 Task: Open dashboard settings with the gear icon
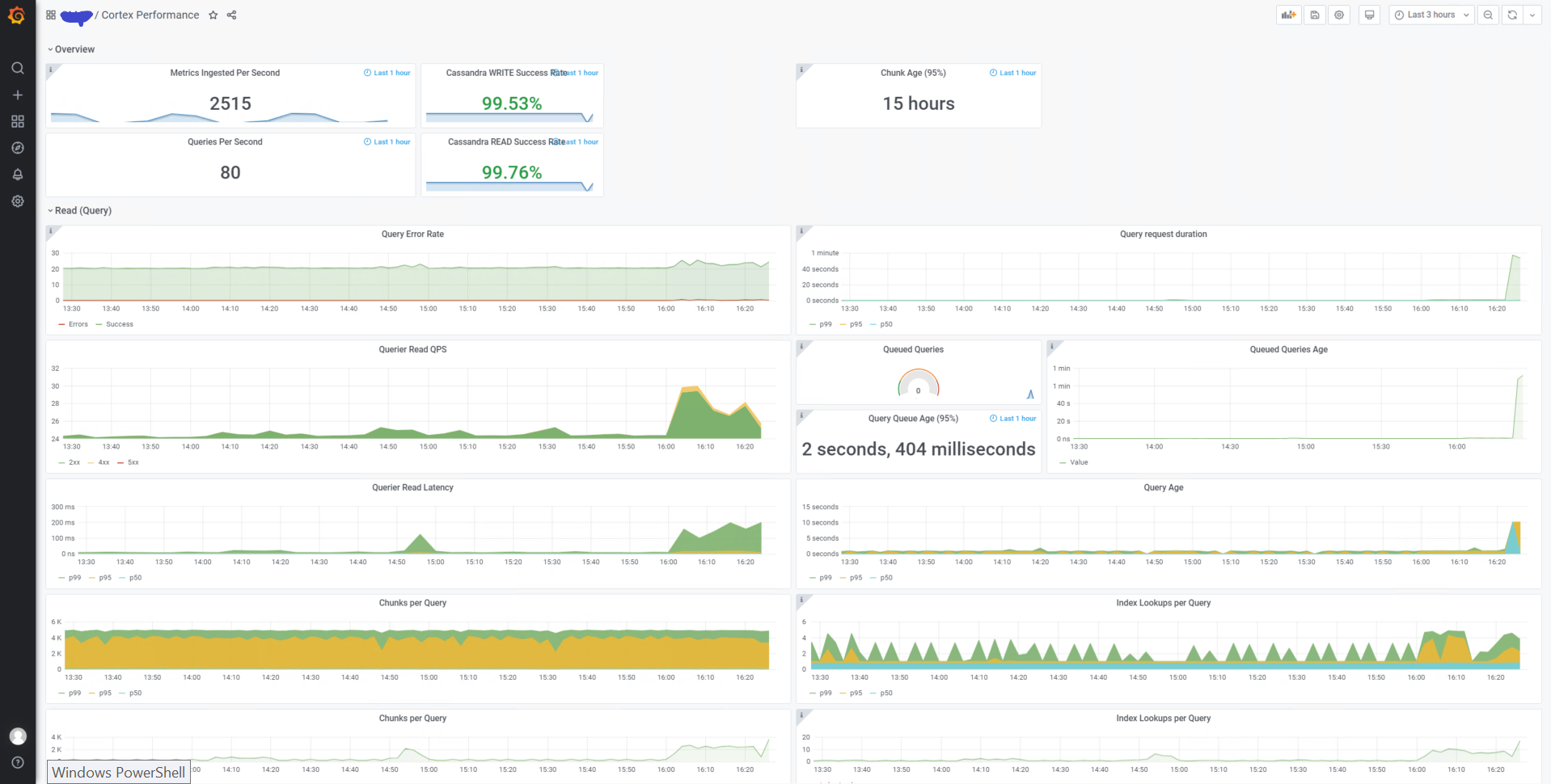(x=1339, y=15)
